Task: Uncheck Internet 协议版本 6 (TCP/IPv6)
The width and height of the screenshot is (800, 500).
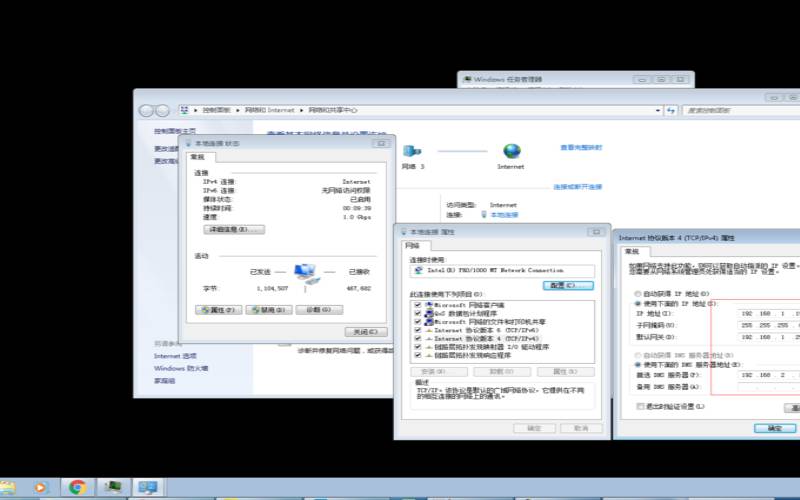Action: pos(418,330)
